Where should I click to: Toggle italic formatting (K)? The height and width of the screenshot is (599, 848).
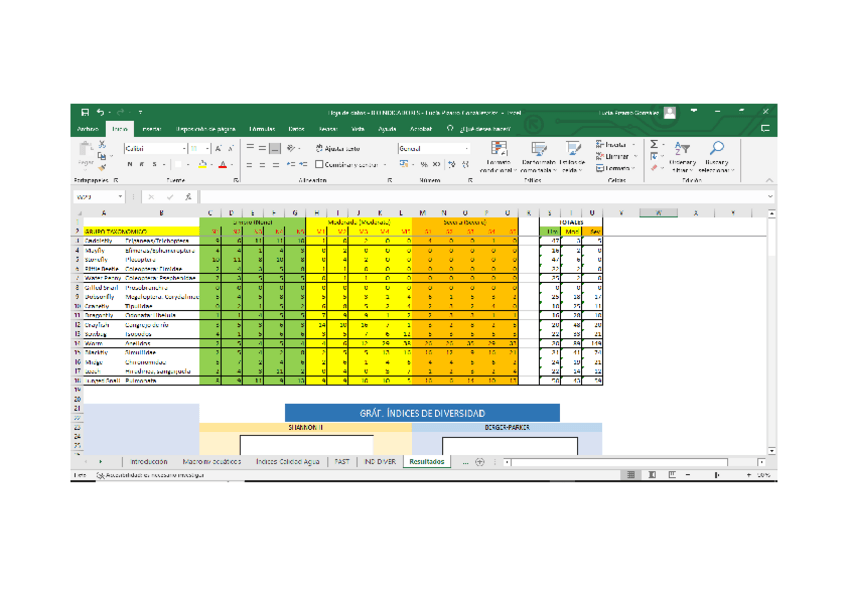[142, 164]
